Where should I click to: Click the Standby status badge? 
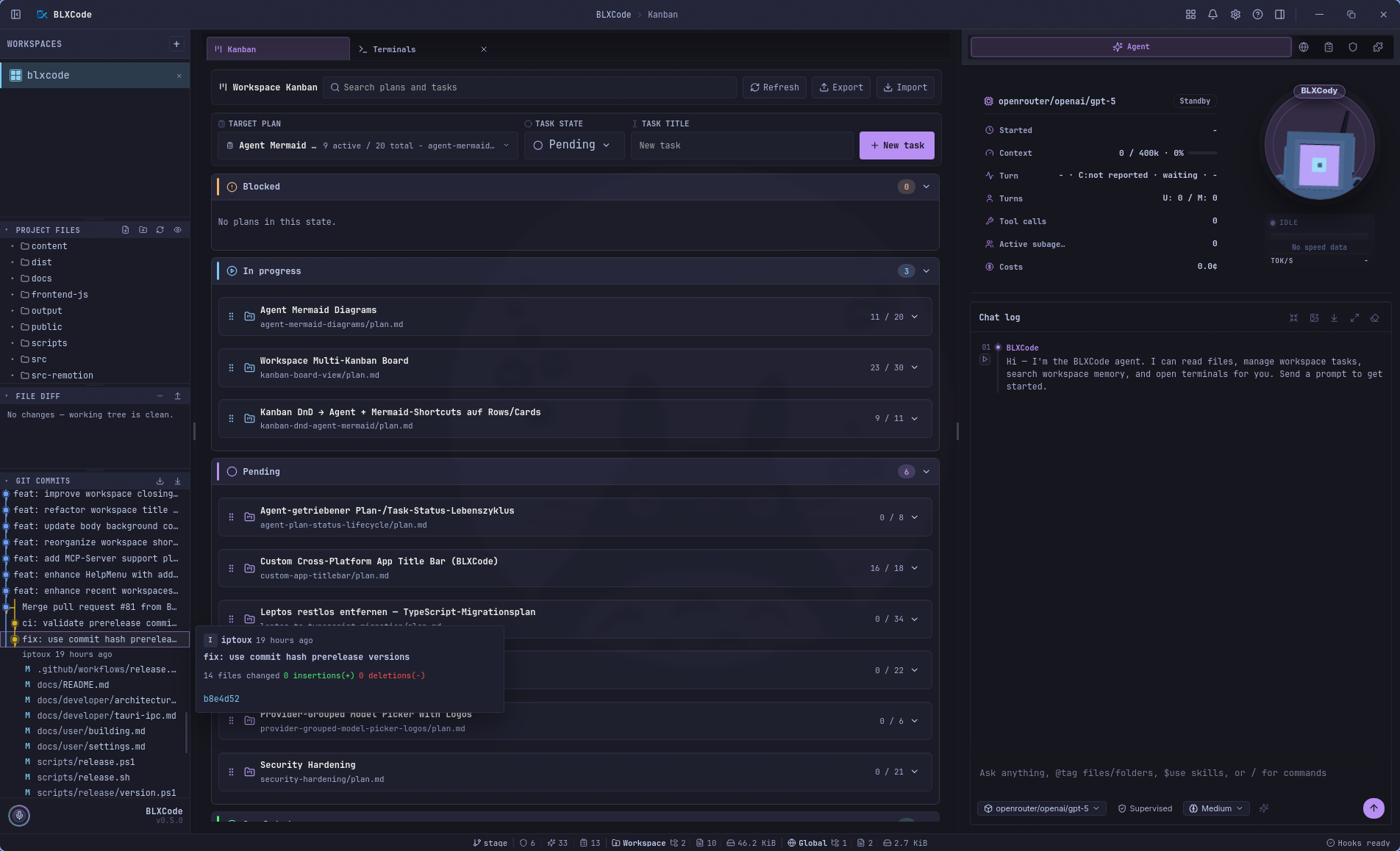1195,101
